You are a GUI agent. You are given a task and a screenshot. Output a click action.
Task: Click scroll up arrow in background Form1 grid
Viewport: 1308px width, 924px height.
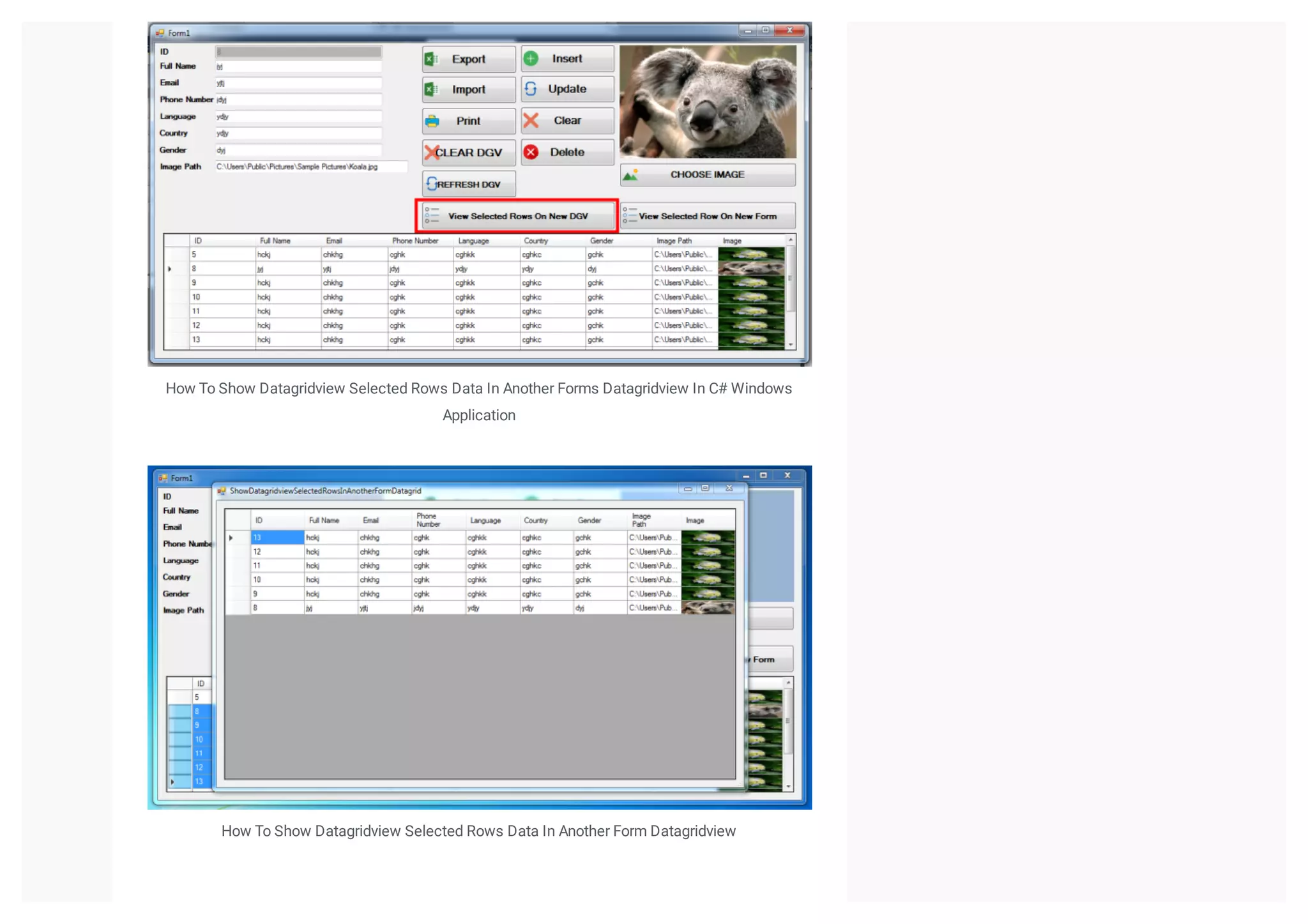pyautogui.click(x=789, y=683)
